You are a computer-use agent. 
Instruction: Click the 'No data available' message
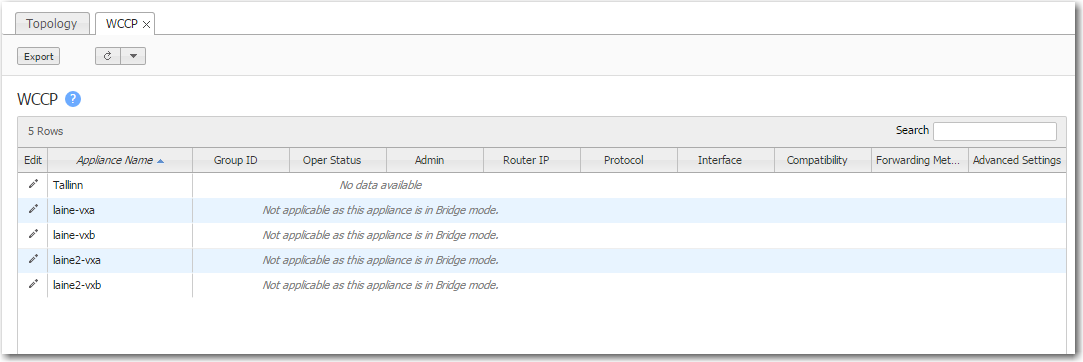pyautogui.click(x=381, y=185)
